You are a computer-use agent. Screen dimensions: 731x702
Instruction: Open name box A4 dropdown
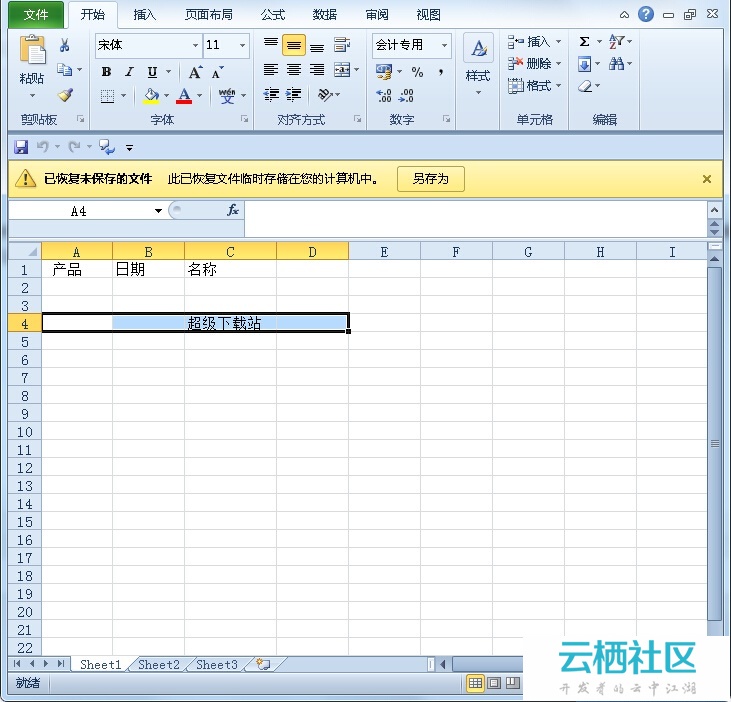(x=159, y=211)
